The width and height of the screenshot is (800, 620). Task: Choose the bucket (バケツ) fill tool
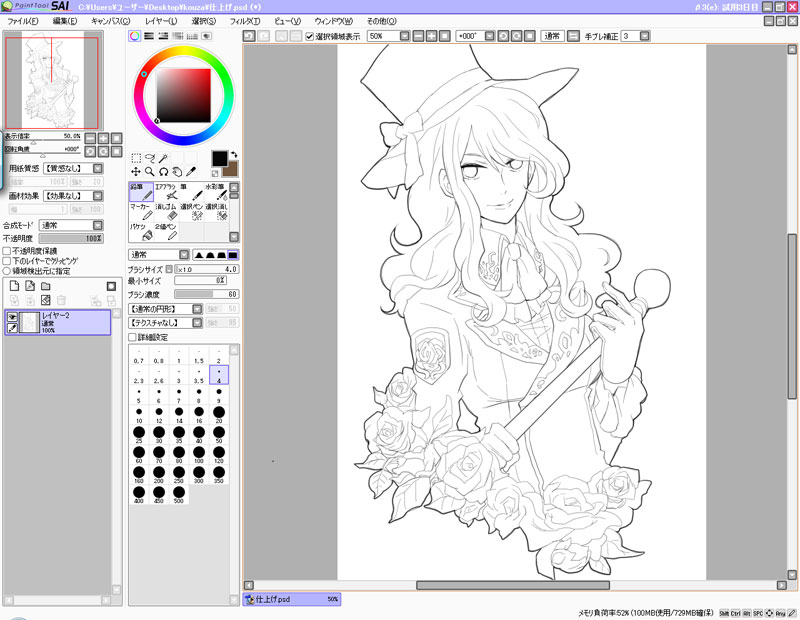coord(141,232)
